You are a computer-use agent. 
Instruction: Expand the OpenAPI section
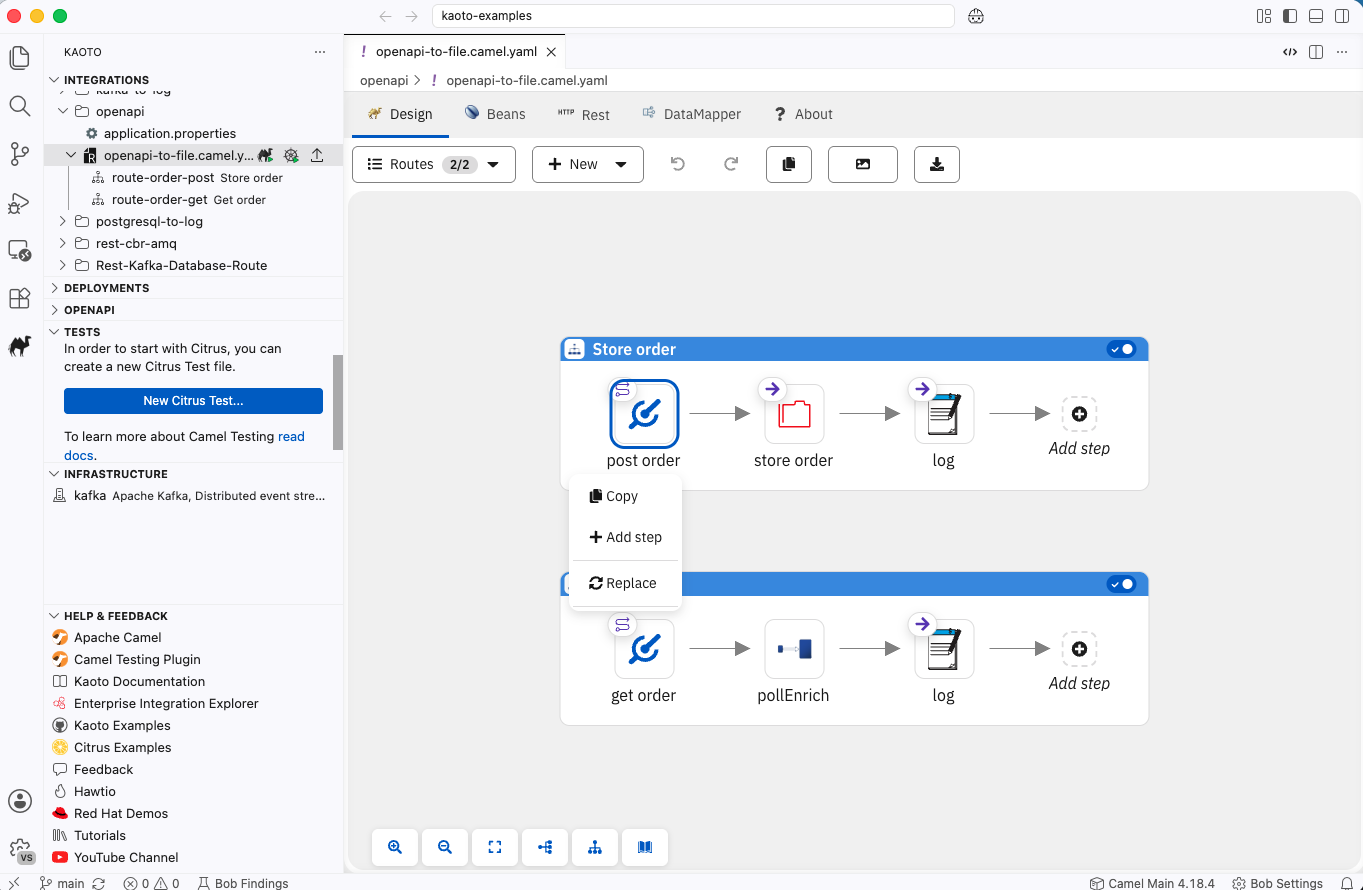(x=54, y=310)
